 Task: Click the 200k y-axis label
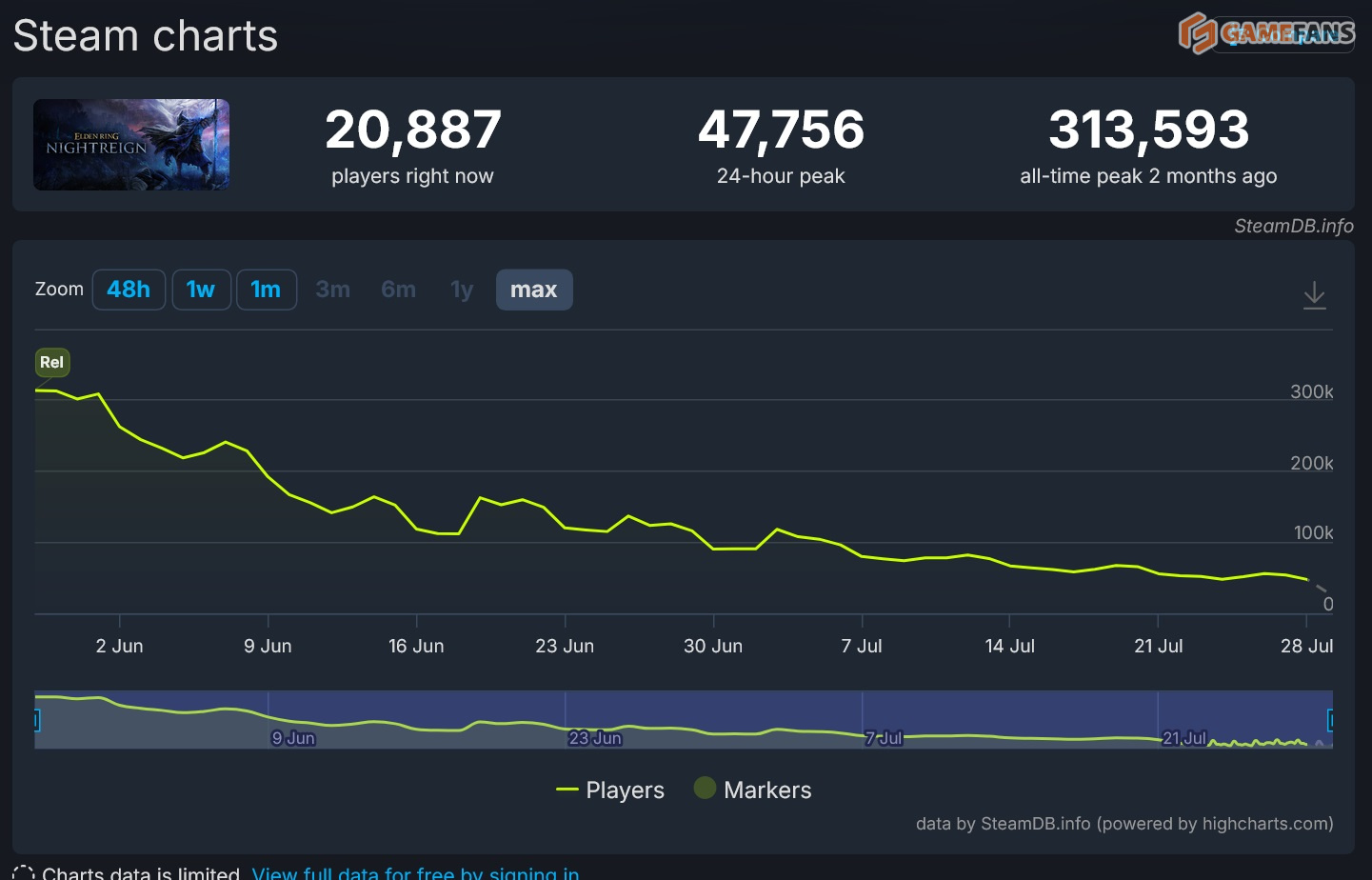1312,463
